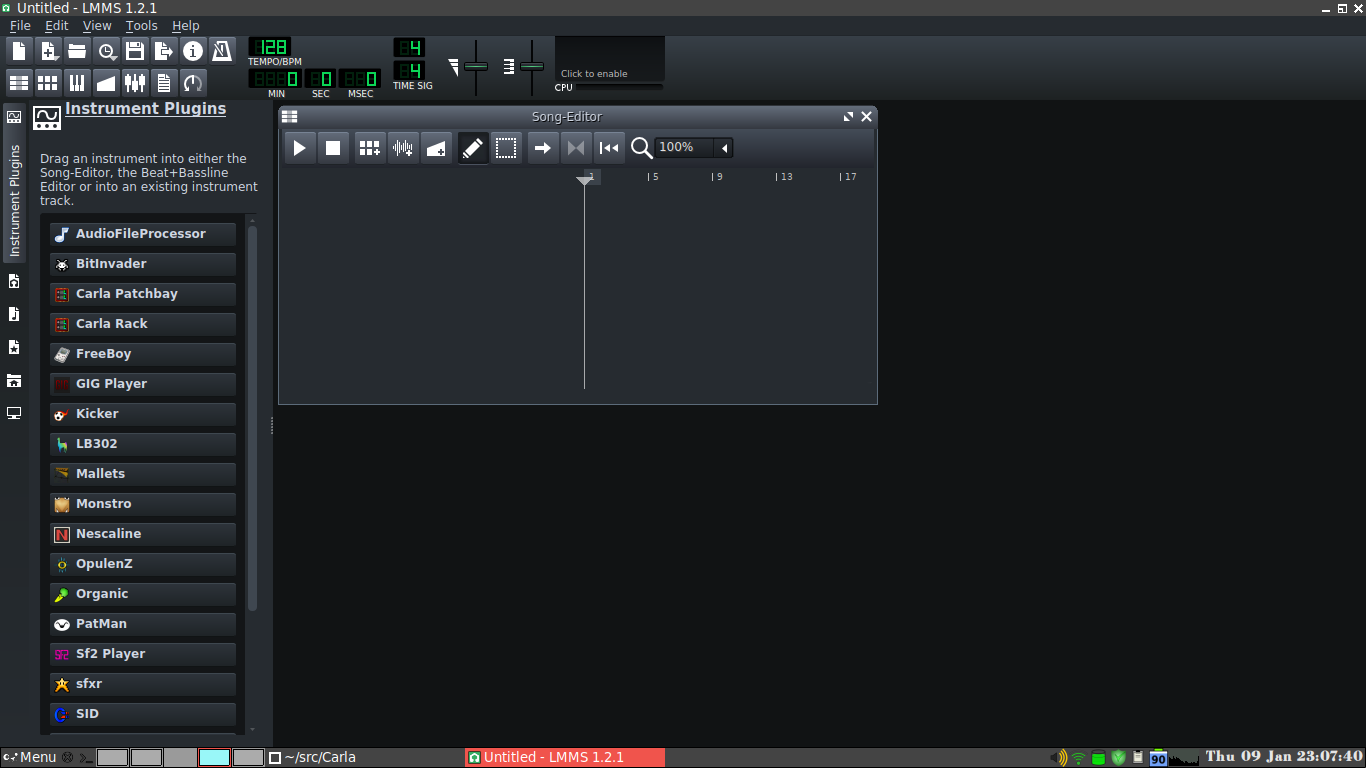Image resolution: width=1366 pixels, height=768 pixels.
Task: Select the SID plugin entry
Action: coord(143,714)
